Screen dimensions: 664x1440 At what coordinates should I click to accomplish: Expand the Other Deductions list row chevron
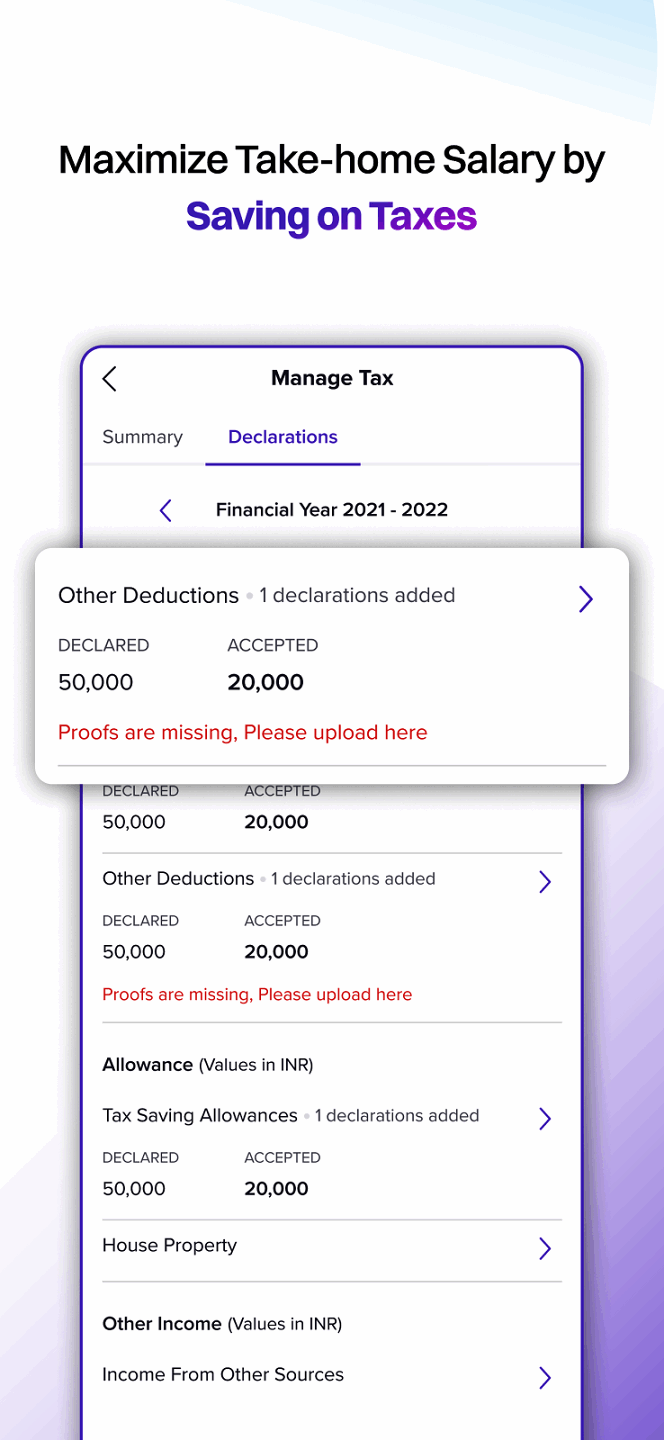click(545, 881)
